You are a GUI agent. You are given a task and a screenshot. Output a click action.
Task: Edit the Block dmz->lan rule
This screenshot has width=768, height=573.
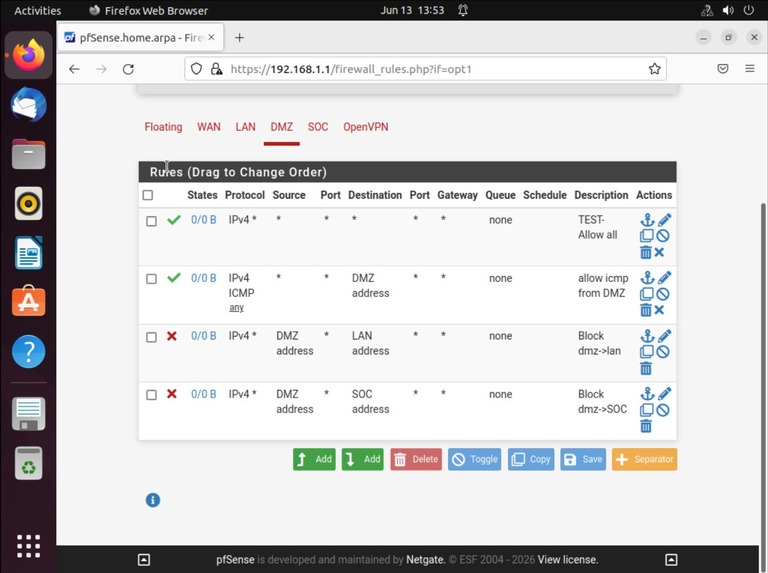[664, 335]
